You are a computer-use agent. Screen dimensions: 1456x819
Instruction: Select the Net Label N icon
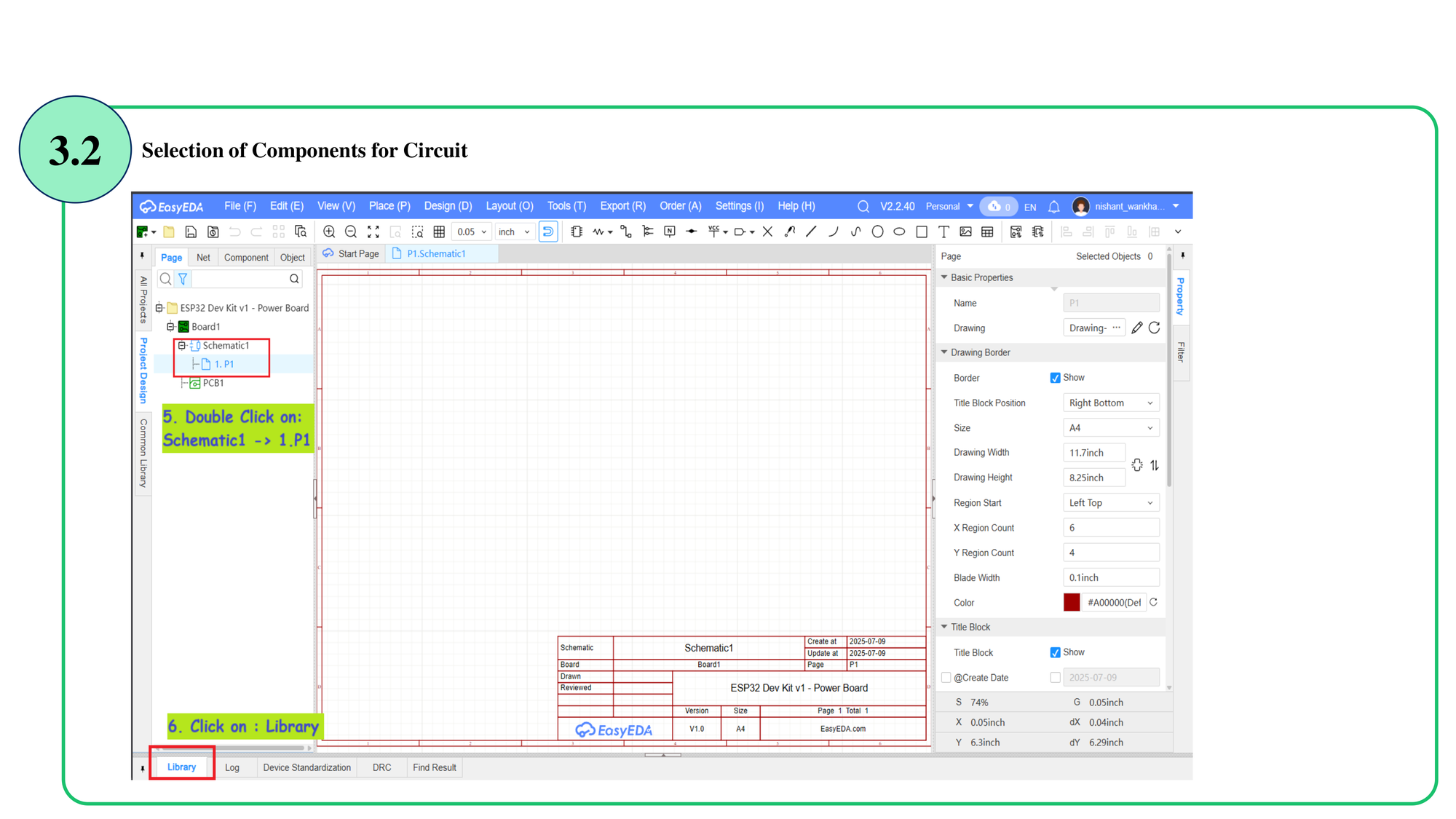click(x=670, y=232)
